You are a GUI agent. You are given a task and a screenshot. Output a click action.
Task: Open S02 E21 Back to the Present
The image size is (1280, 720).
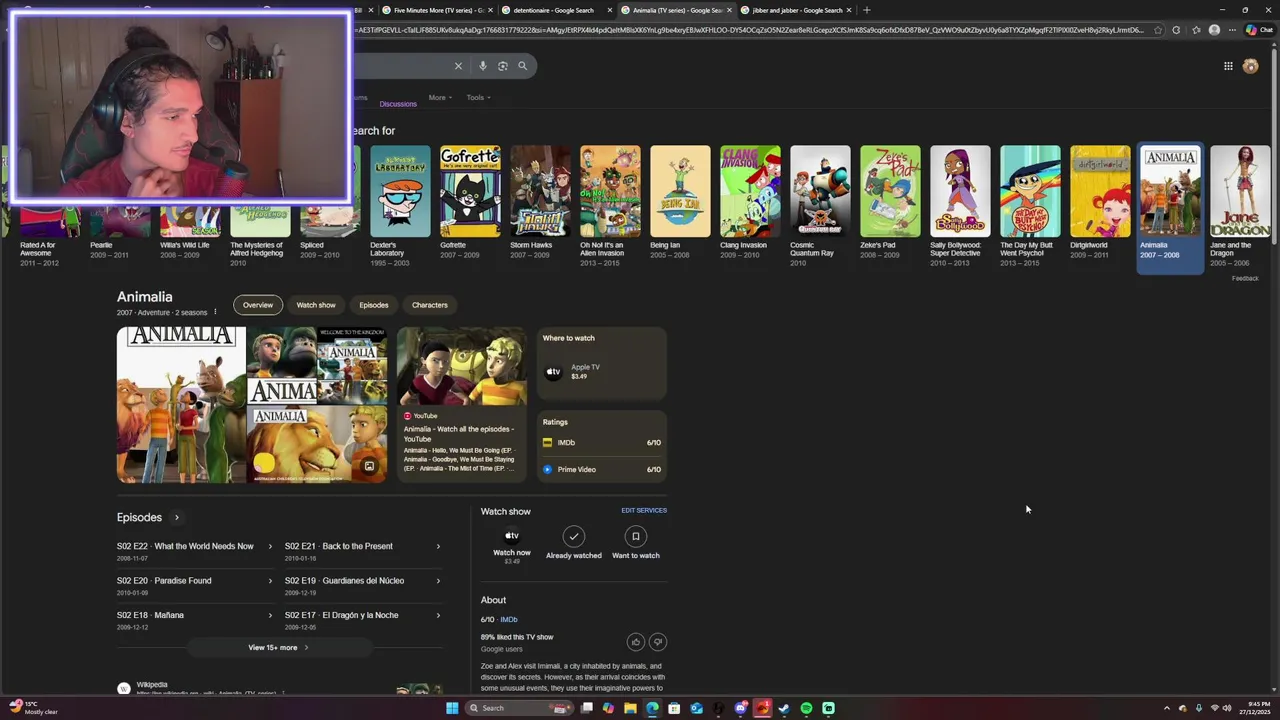(363, 551)
